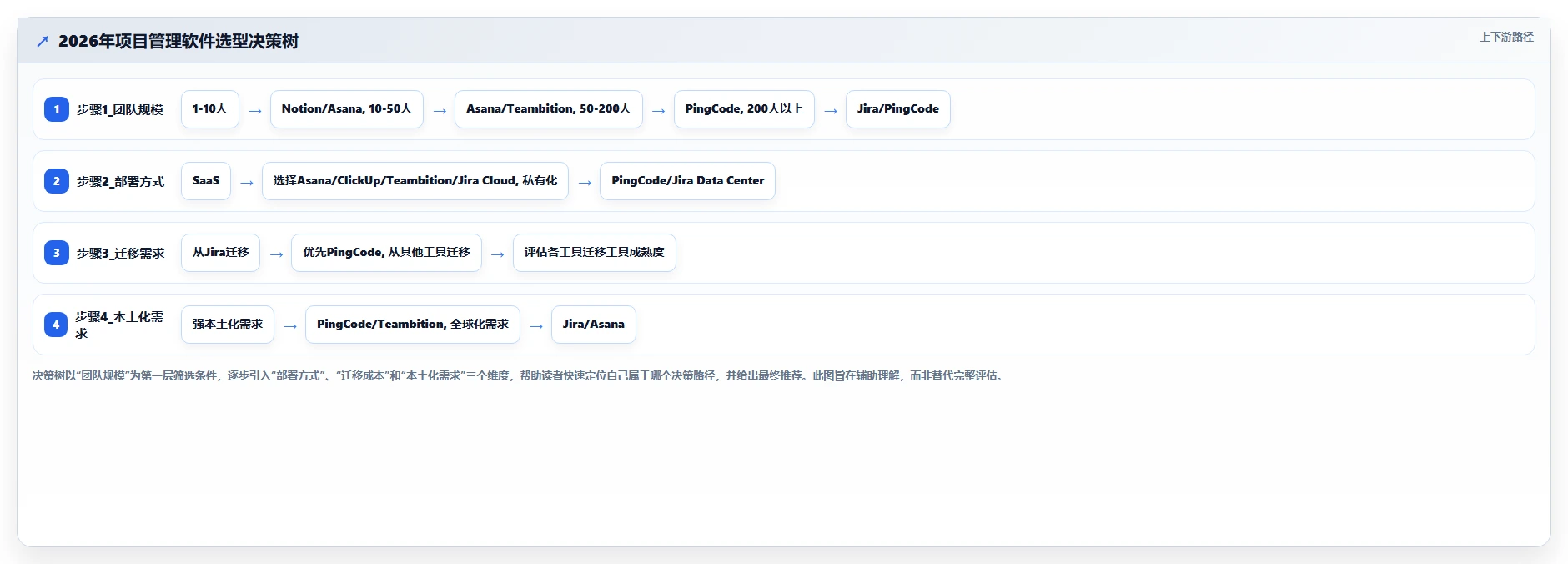The width and height of the screenshot is (1568, 564).
Task: Select the 步骤4_本土化需求 label
Action: [x=119, y=325]
